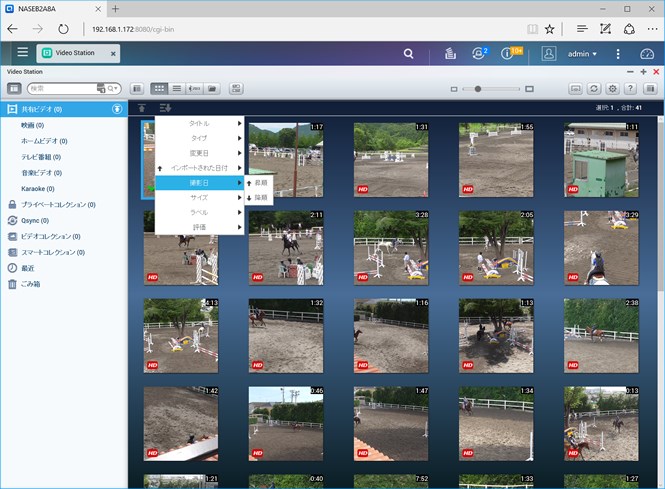Choose ラベル in sort menu
Image resolution: width=665 pixels, height=489 pixels.
pyautogui.click(x=199, y=212)
